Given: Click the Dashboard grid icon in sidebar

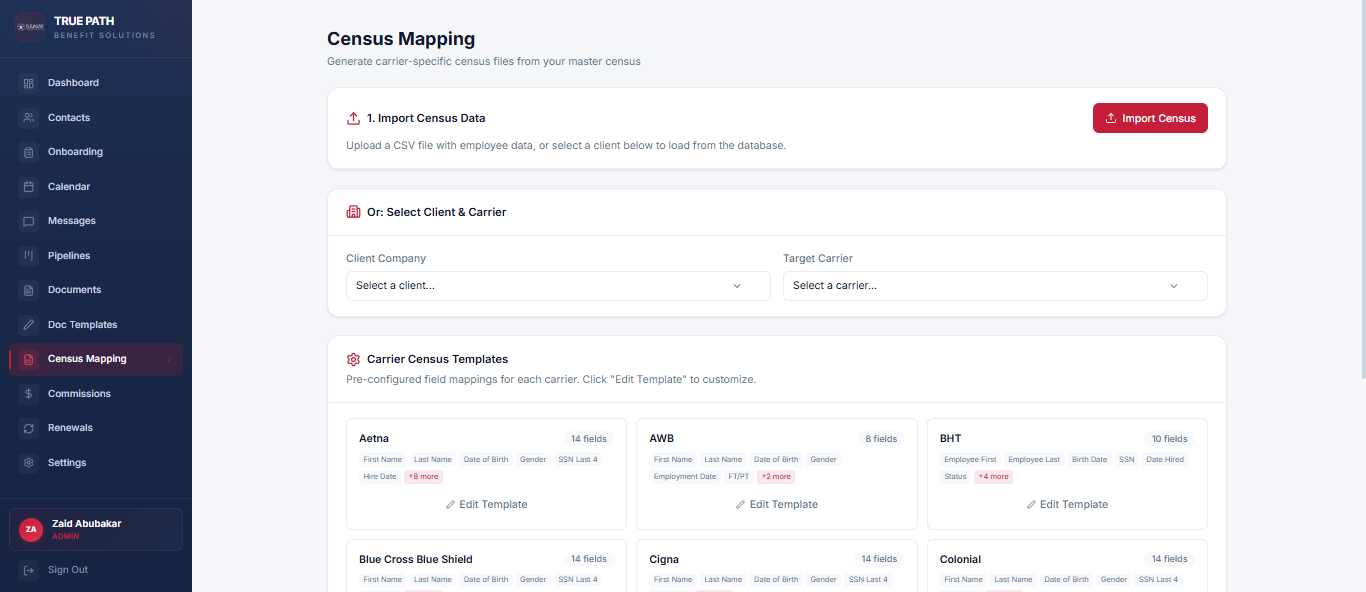Looking at the screenshot, I should [x=29, y=83].
